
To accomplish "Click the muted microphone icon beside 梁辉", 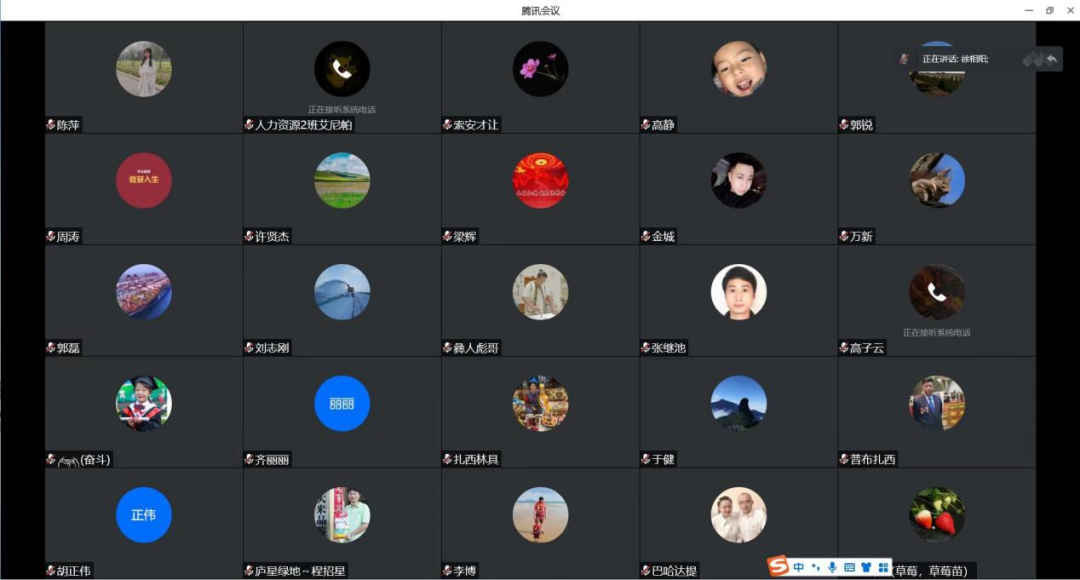I will (447, 236).
